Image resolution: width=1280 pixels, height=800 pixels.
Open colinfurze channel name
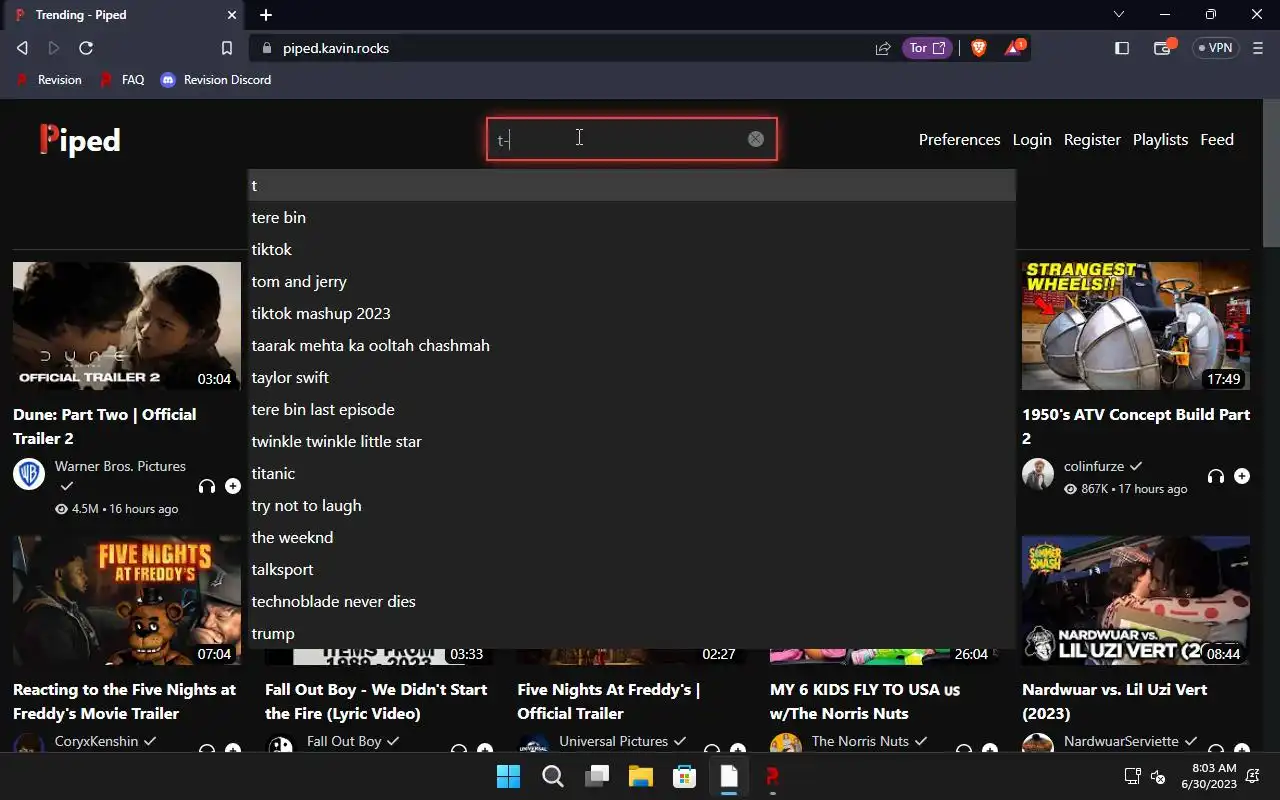click(x=1093, y=466)
